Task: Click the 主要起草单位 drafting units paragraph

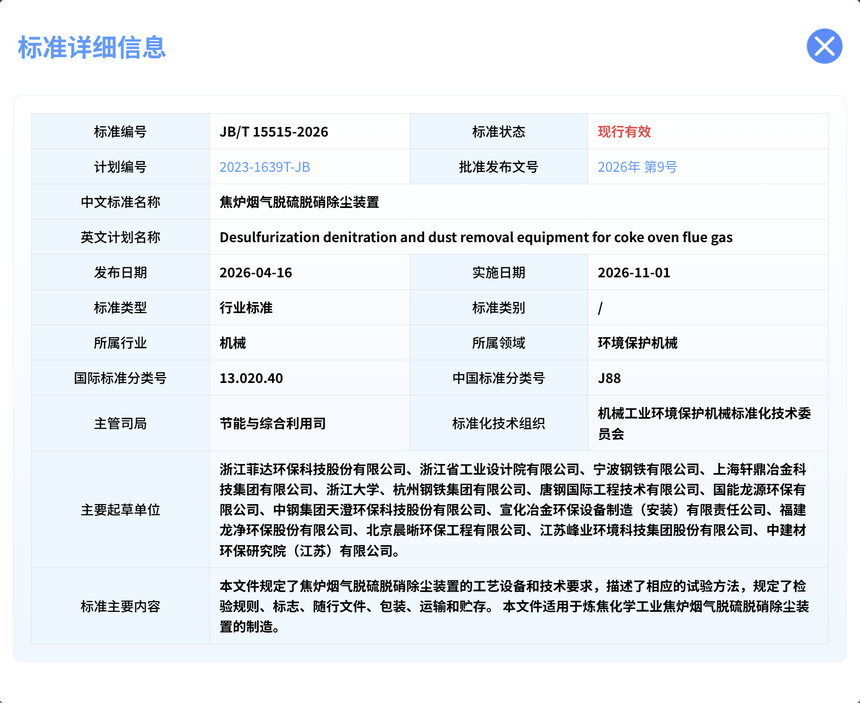Action: pos(513,509)
